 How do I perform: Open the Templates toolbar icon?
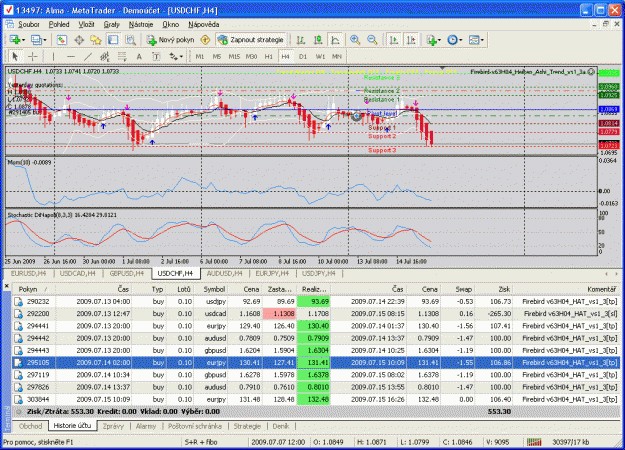pyautogui.click(x=474, y=40)
